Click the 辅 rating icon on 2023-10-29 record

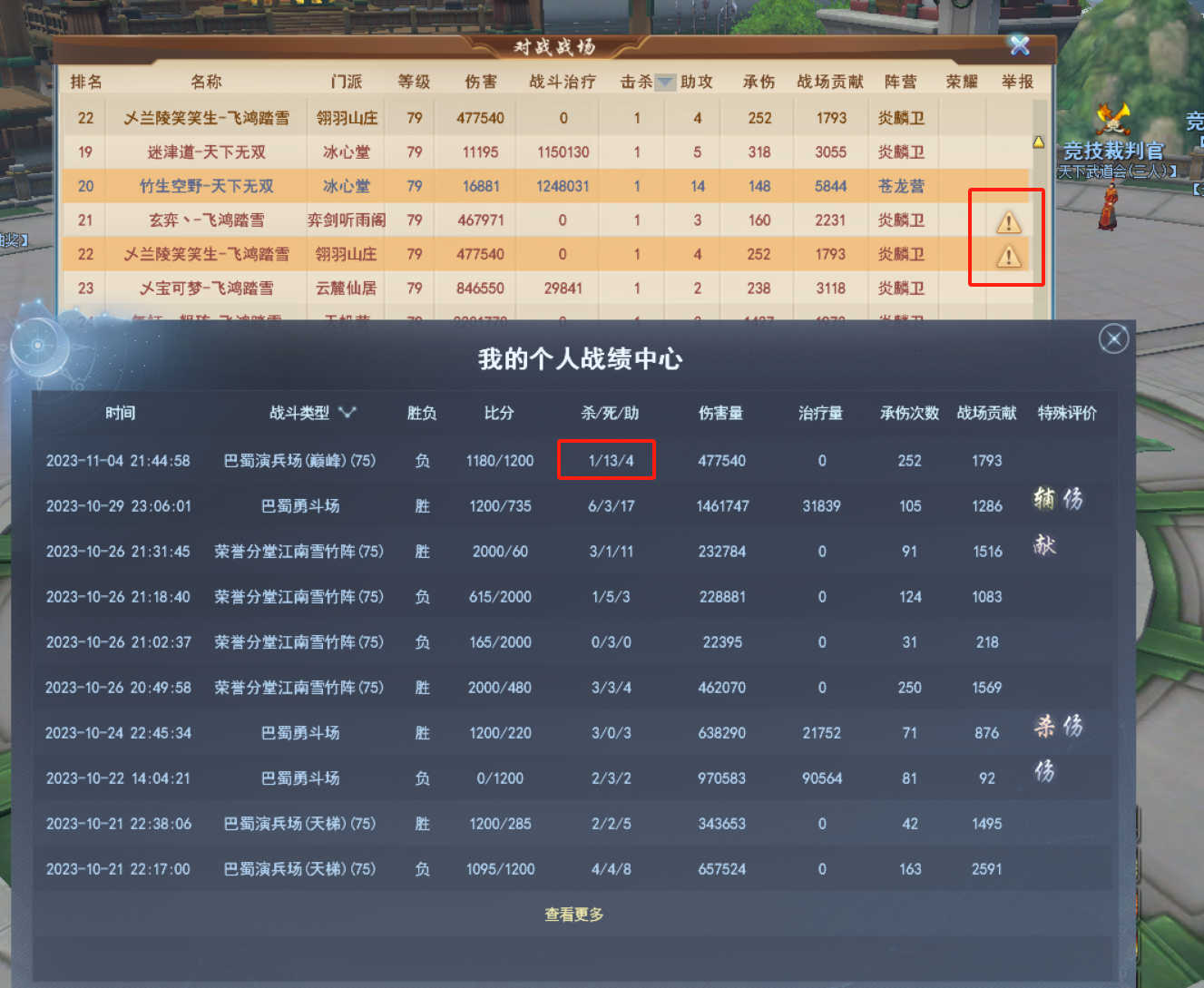coord(1044,498)
